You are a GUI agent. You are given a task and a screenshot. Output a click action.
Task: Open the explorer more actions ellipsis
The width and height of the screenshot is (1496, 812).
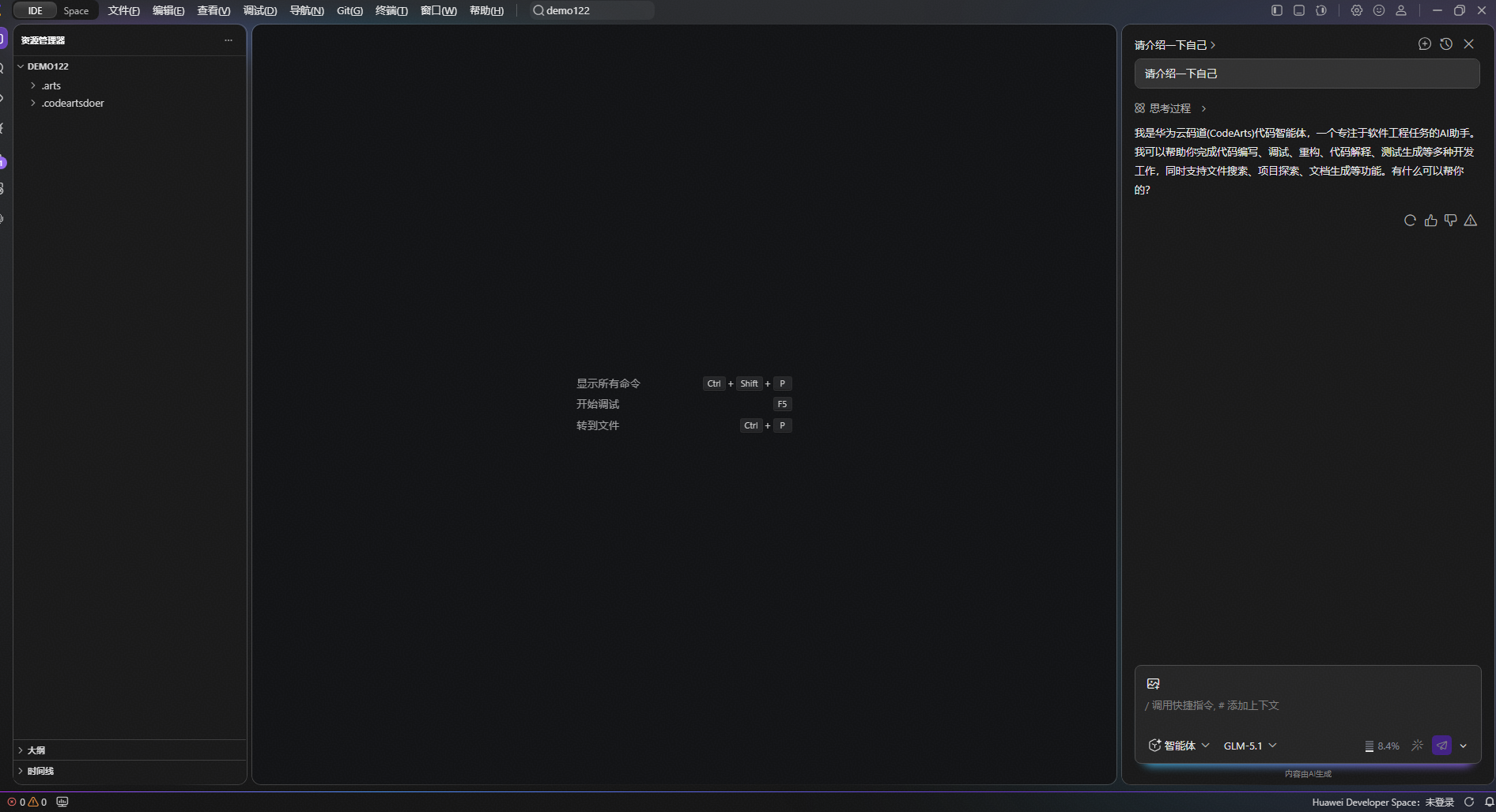(x=229, y=40)
